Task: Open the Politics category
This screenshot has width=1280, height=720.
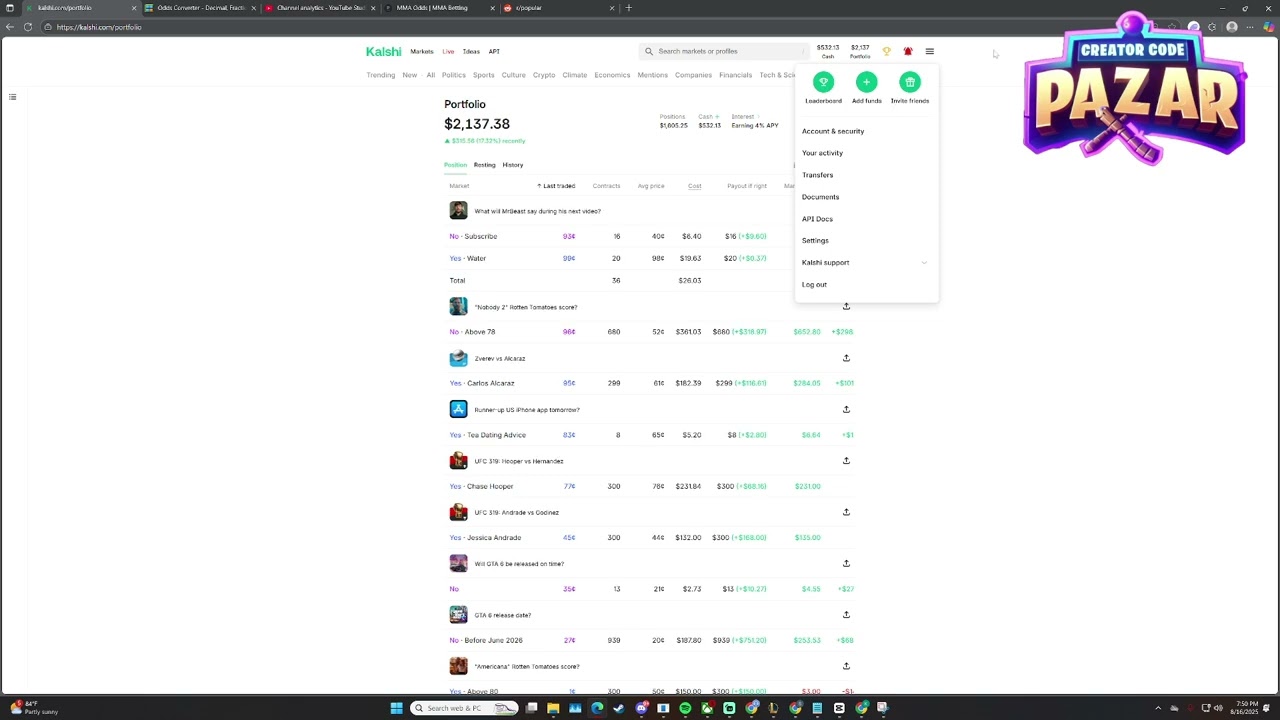Action: coord(454,75)
